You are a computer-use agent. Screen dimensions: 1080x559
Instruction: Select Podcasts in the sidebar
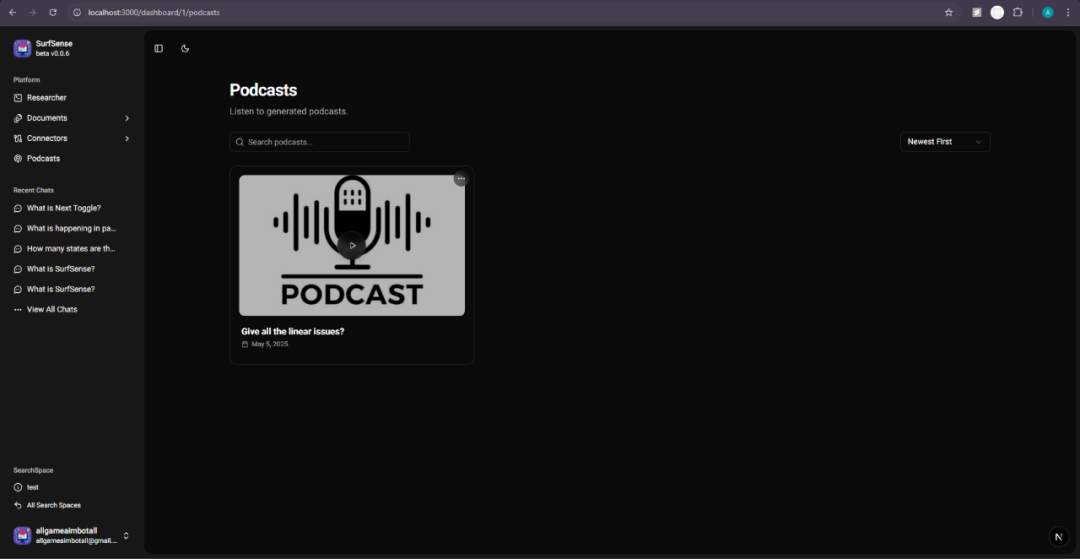(43, 158)
